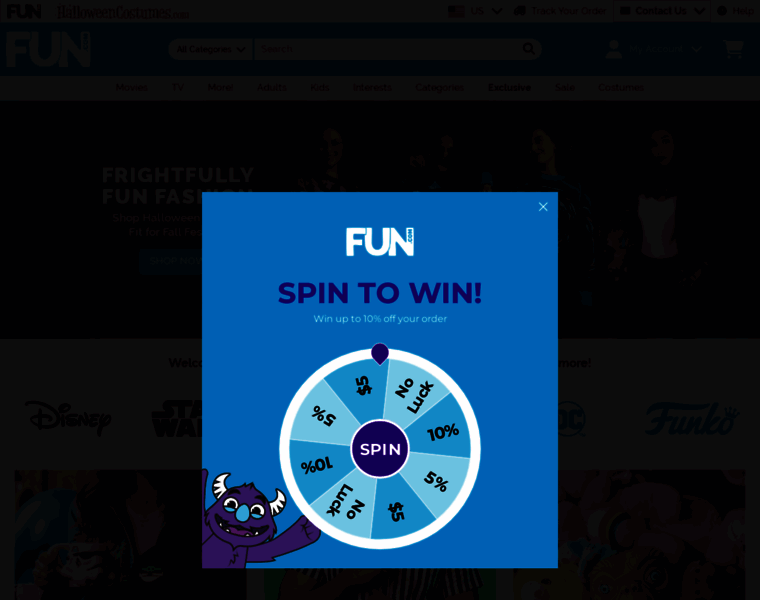The image size is (760, 600).
Task: Open the Movies menu item
Action: tap(131, 87)
